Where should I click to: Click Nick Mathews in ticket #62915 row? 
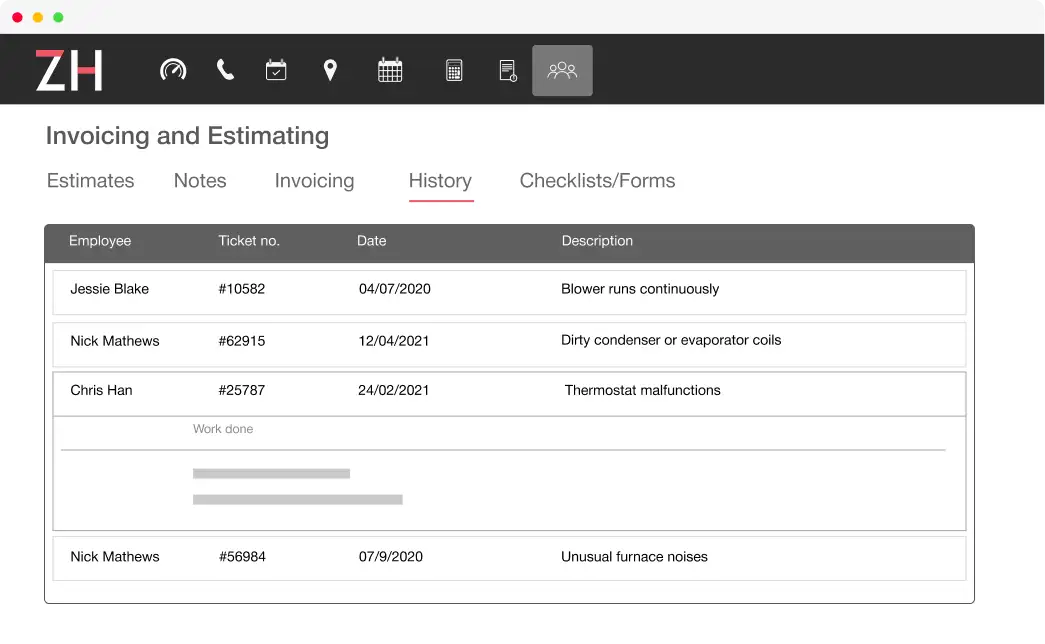pos(115,341)
